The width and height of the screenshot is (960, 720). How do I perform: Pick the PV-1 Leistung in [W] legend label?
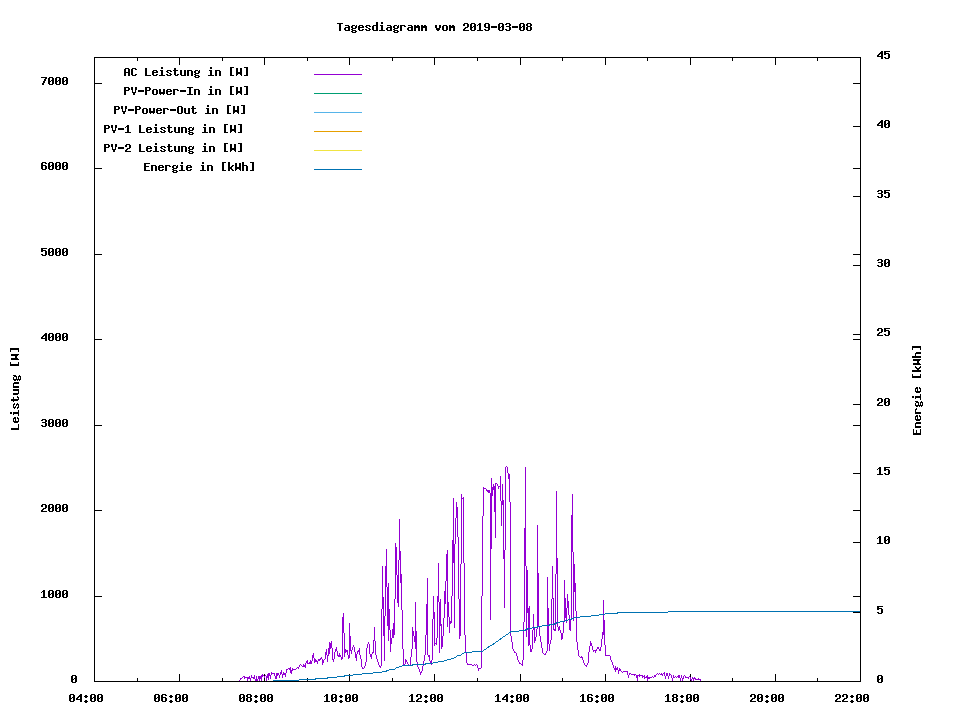(x=173, y=129)
